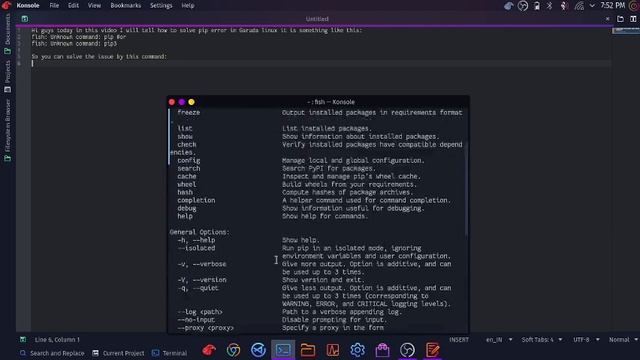This screenshot has height=360, width=640.
Task: Click the open-folder icon at tab bar right
Action: point(620,19)
